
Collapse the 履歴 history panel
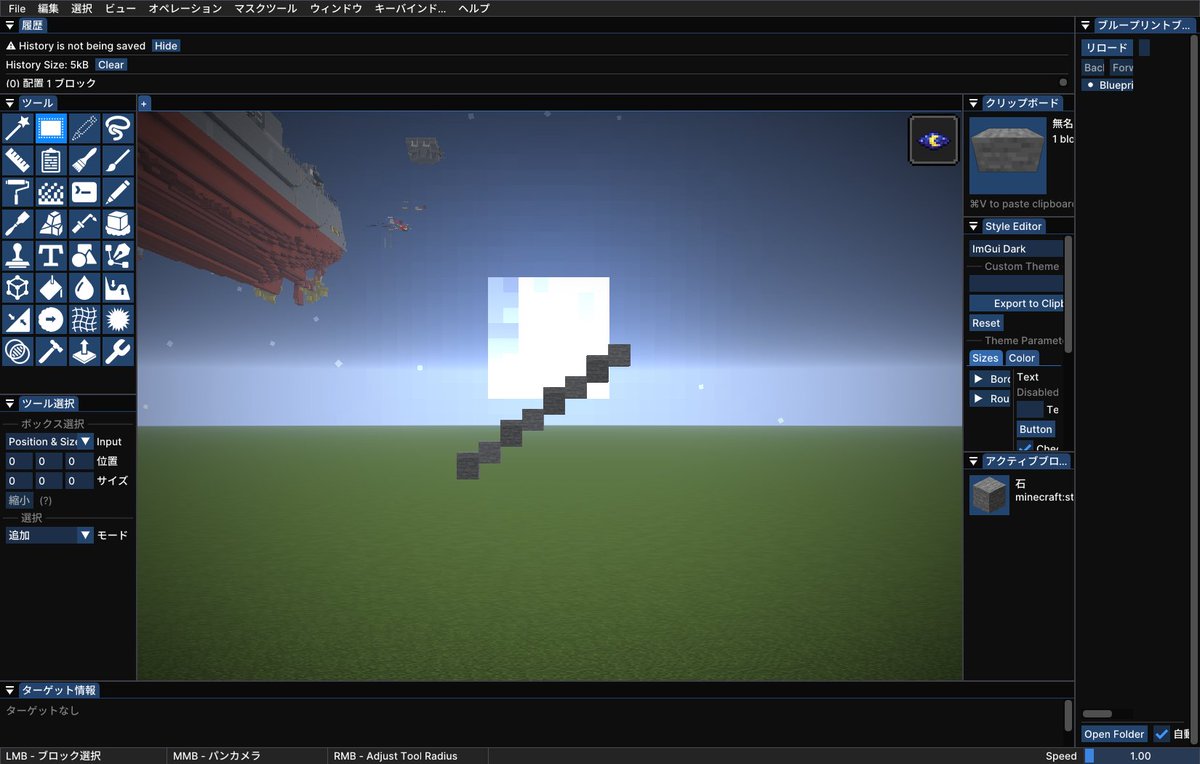[x=10, y=26]
